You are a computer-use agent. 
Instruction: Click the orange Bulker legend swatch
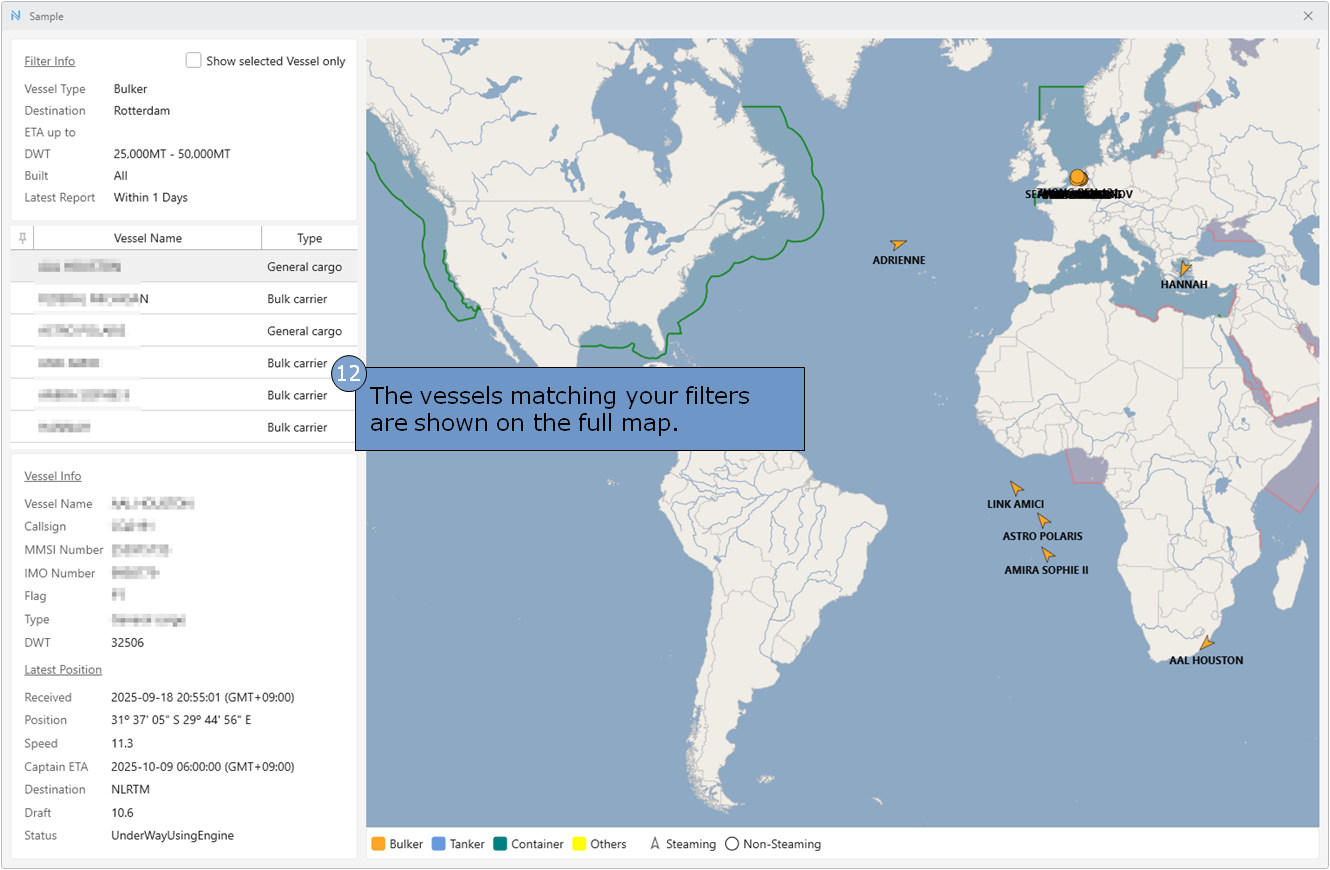(378, 844)
